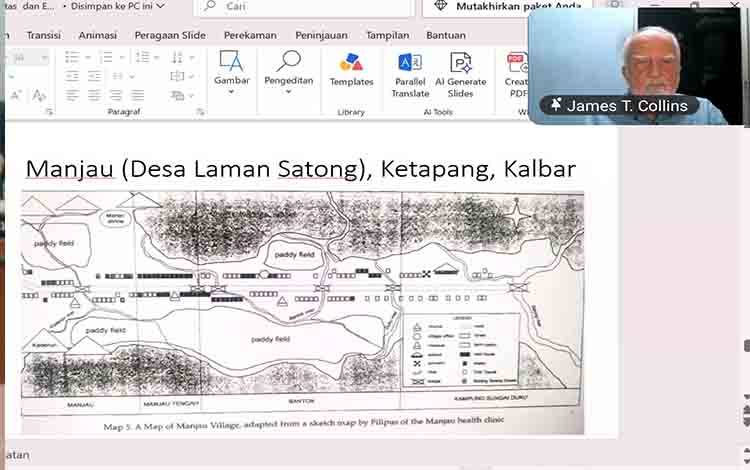Viewport: 750px width, 470px height.
Task: Expand the Convert to SmartArt dropdown arrow
Action: click(192, 96)
